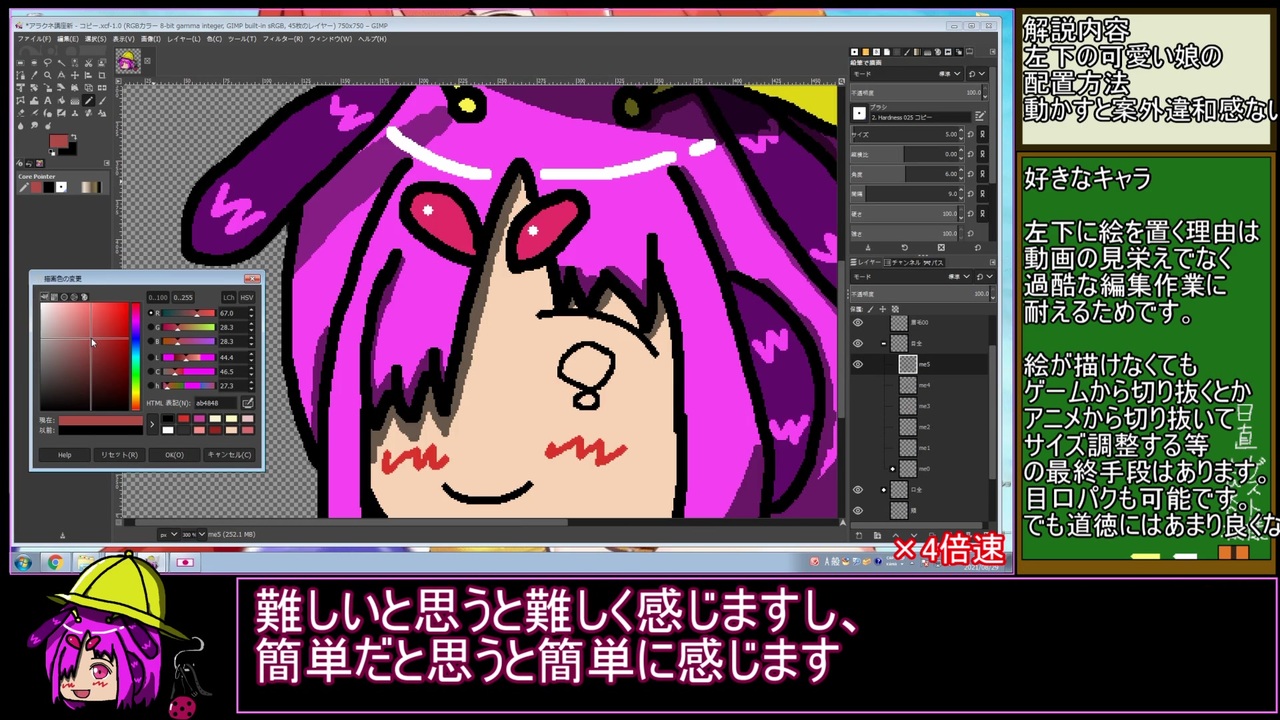Open the paint mode dropdown in tool options

(907, 74)
